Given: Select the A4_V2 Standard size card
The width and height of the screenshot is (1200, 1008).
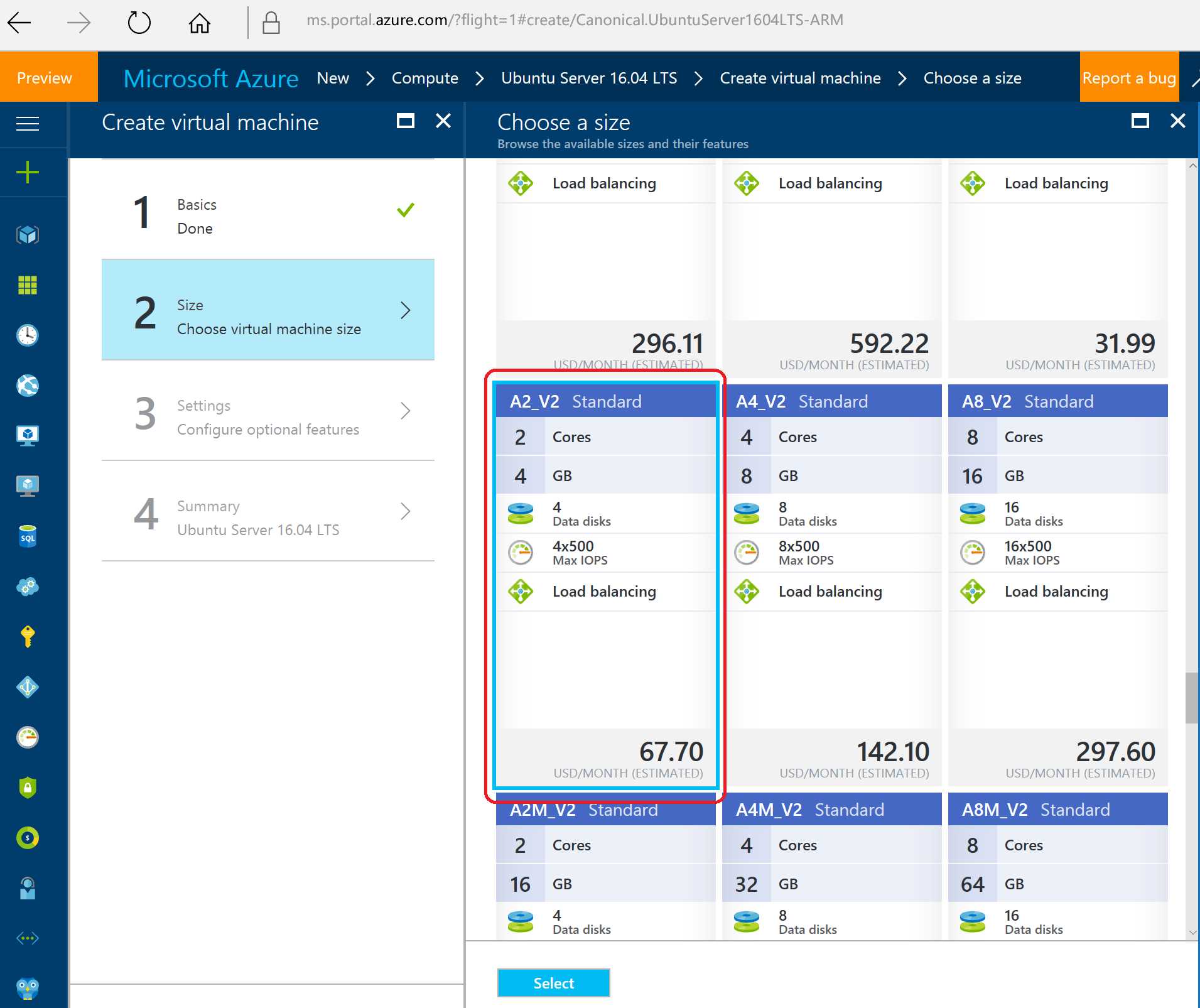Looking at the screenshot, I should [x=831, y=585].
